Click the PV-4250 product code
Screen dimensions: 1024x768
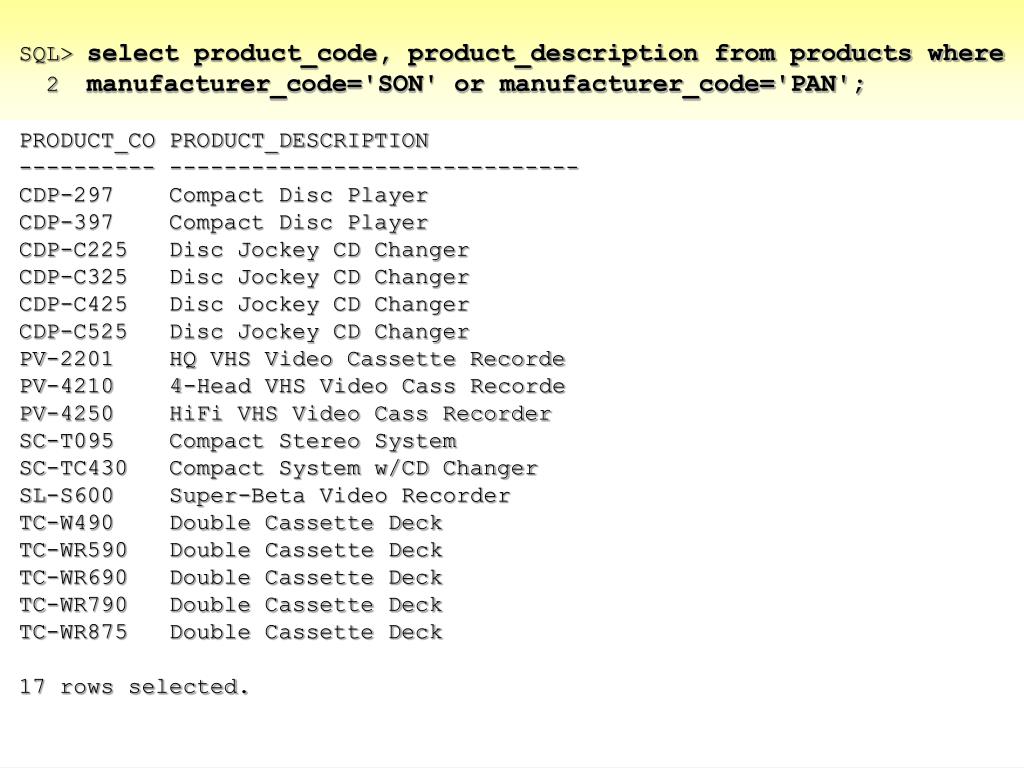click(x=67, y=414)
